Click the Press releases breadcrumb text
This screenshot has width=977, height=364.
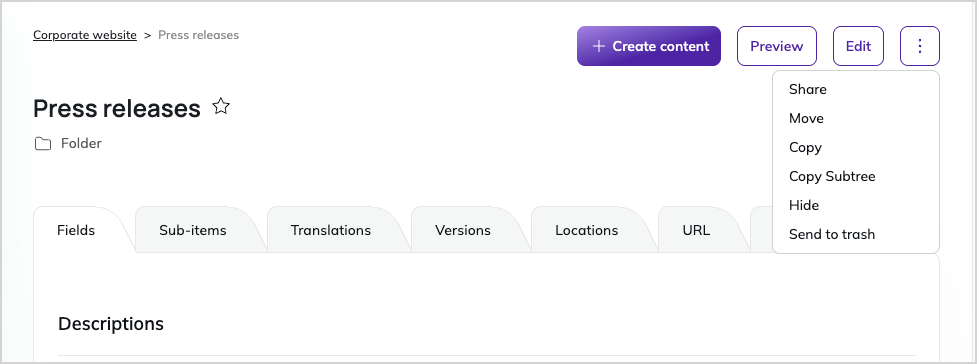[198, 35]
